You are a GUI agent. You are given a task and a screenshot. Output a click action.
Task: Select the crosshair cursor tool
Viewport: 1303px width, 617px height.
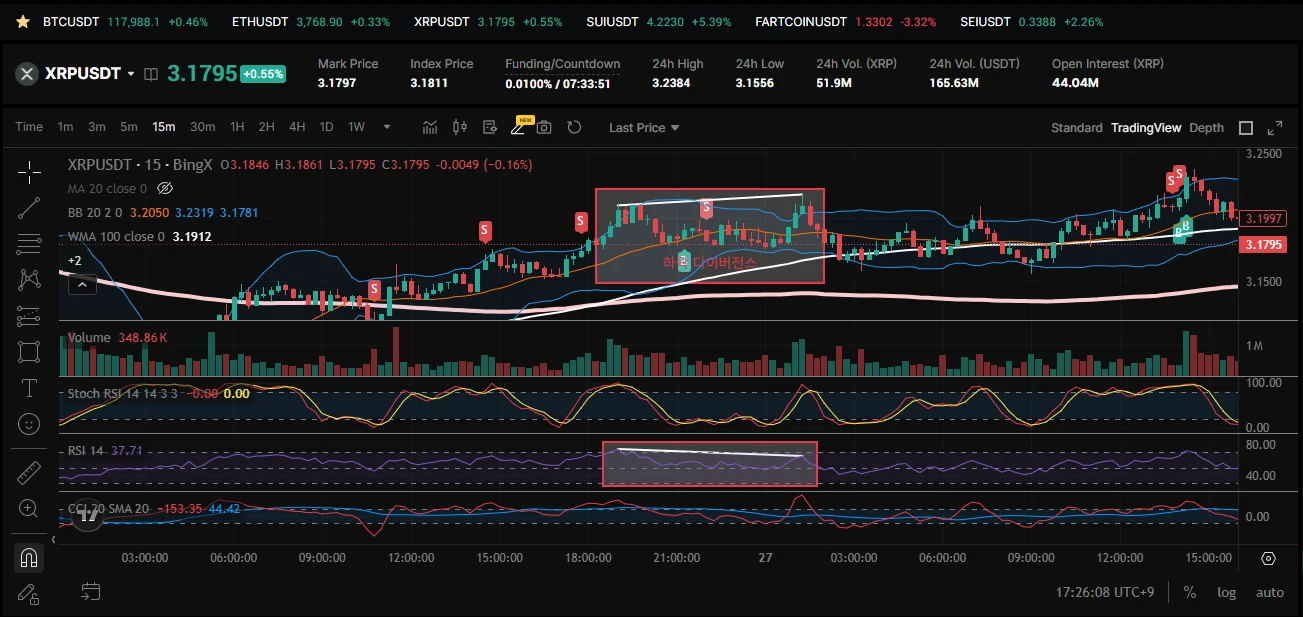click(29, 172)
